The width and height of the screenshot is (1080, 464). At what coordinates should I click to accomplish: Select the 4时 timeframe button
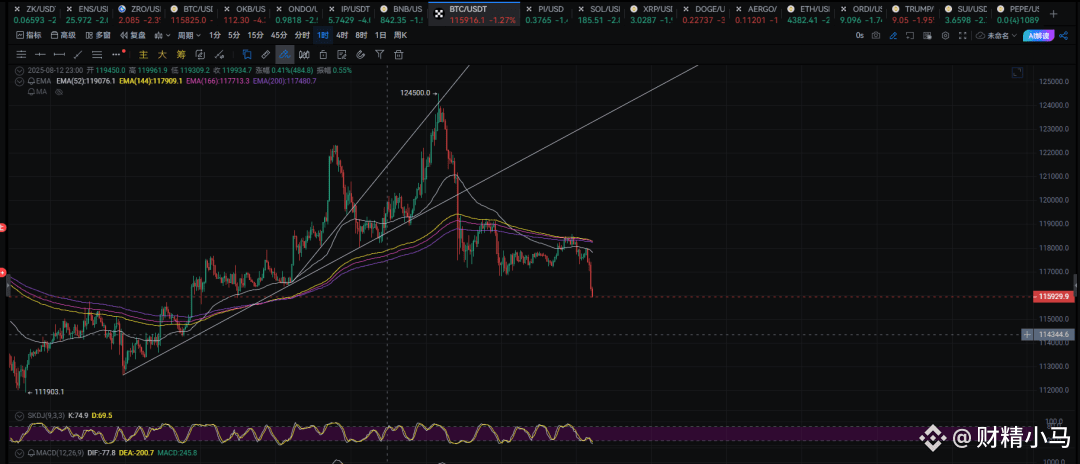pyautogui.click(x=342, y=35)
